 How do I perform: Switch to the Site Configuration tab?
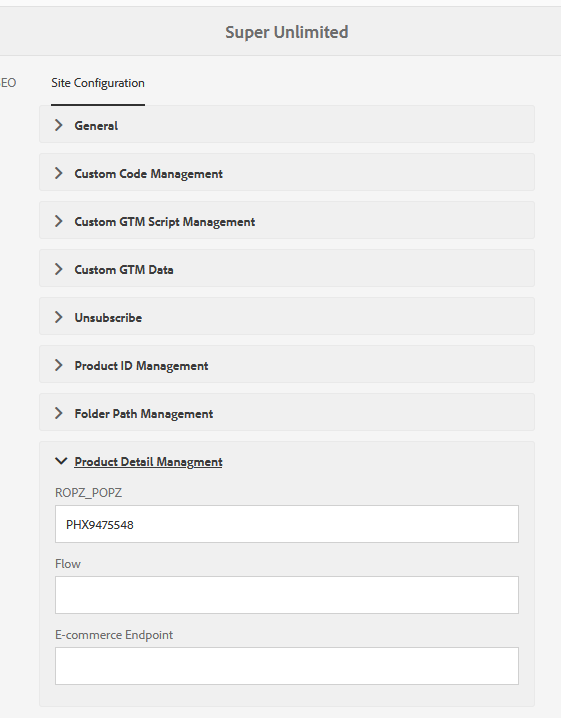[98, 83]
